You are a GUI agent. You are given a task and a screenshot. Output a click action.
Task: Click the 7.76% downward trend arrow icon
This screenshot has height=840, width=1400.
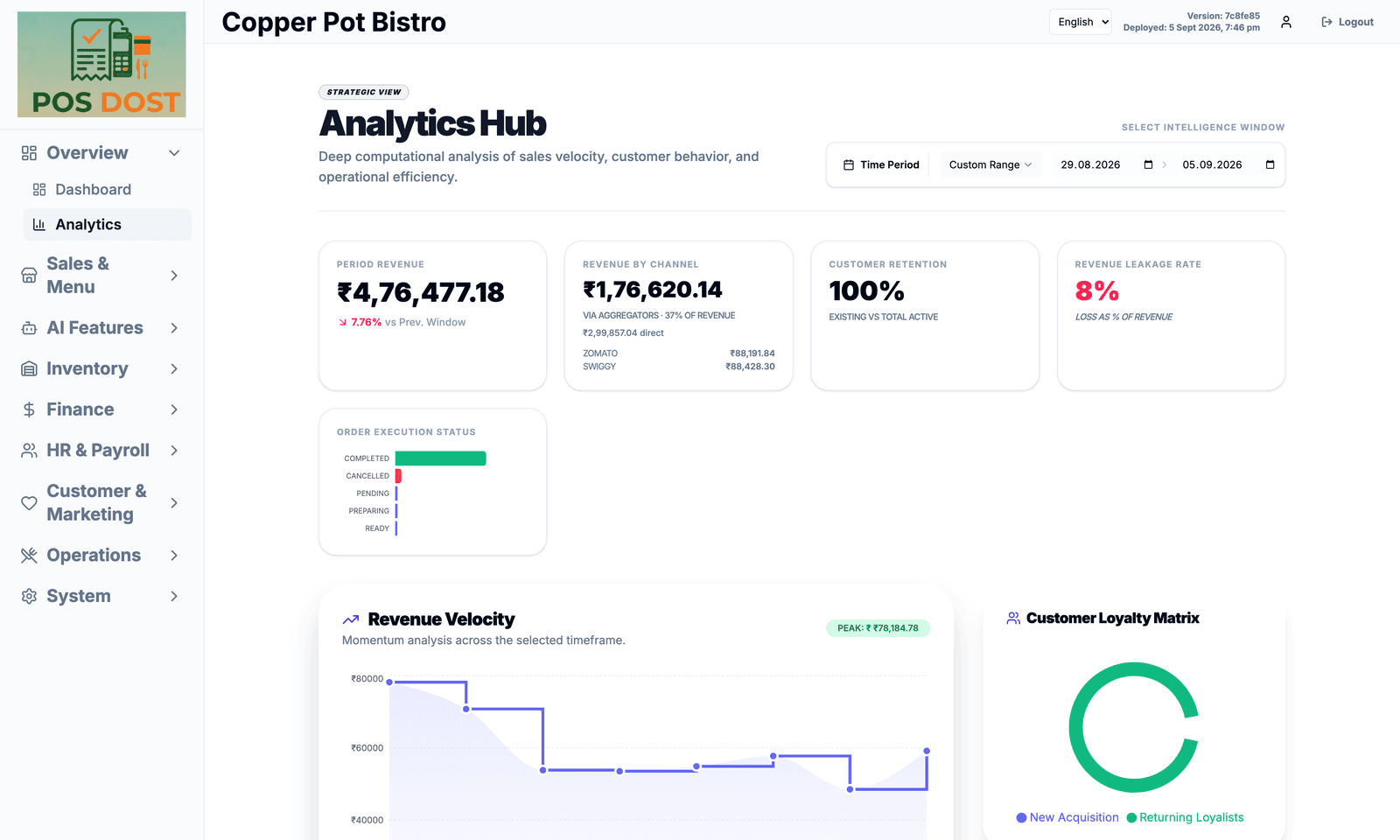(x=343, y=323)
